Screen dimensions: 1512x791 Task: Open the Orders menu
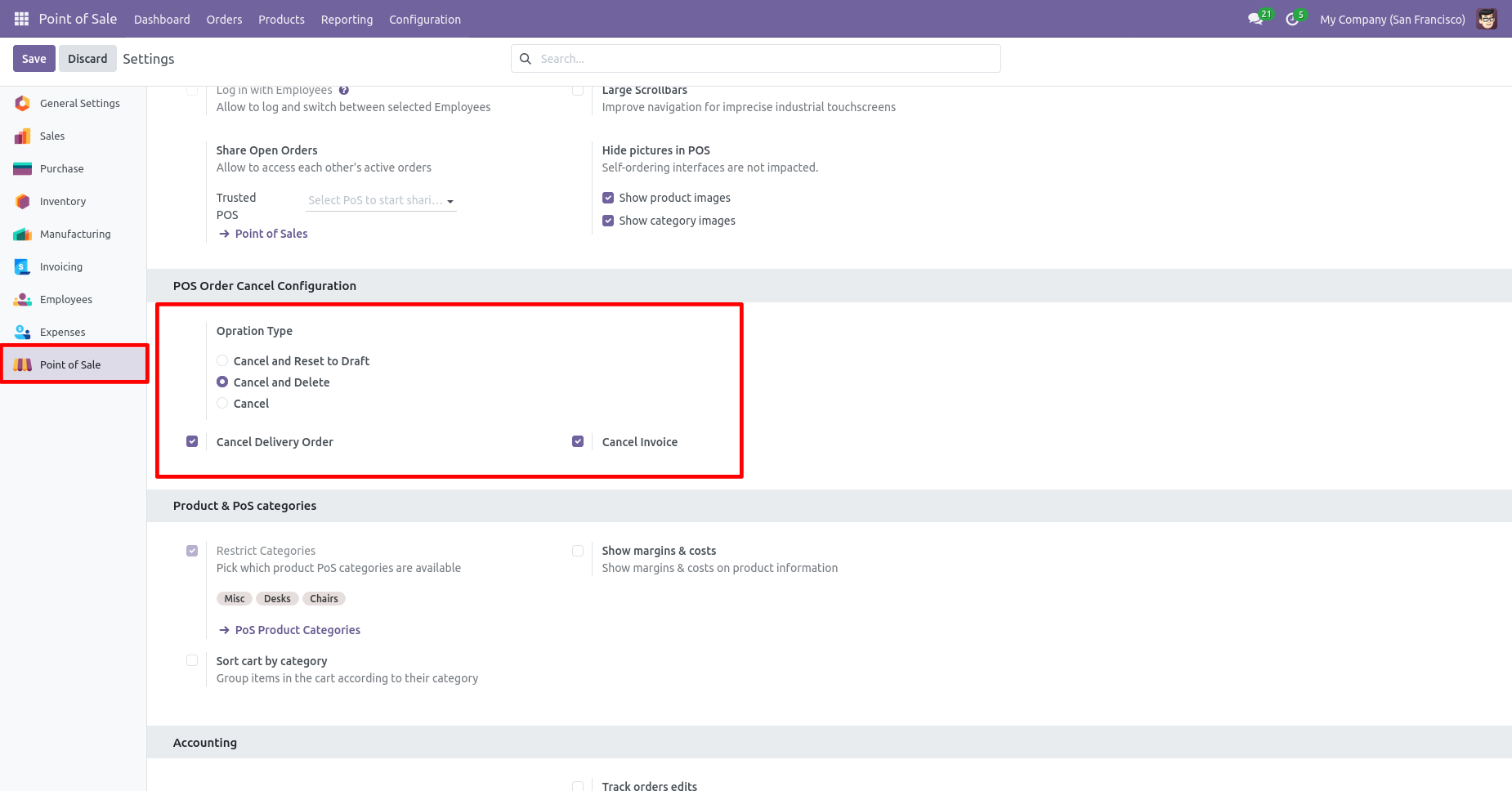coord(224,19)
